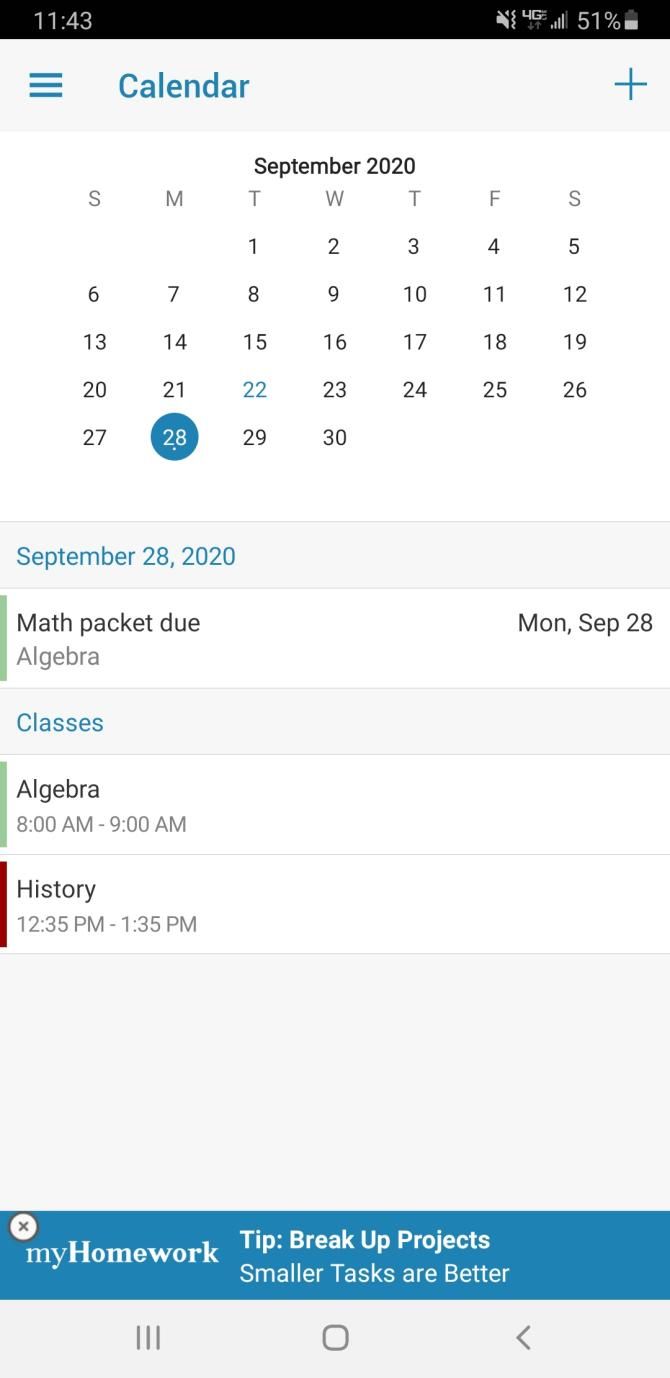Screen dimensions: 670x1378
Task: Open the Algebra class entry
Action: click(x=335, y=804)
